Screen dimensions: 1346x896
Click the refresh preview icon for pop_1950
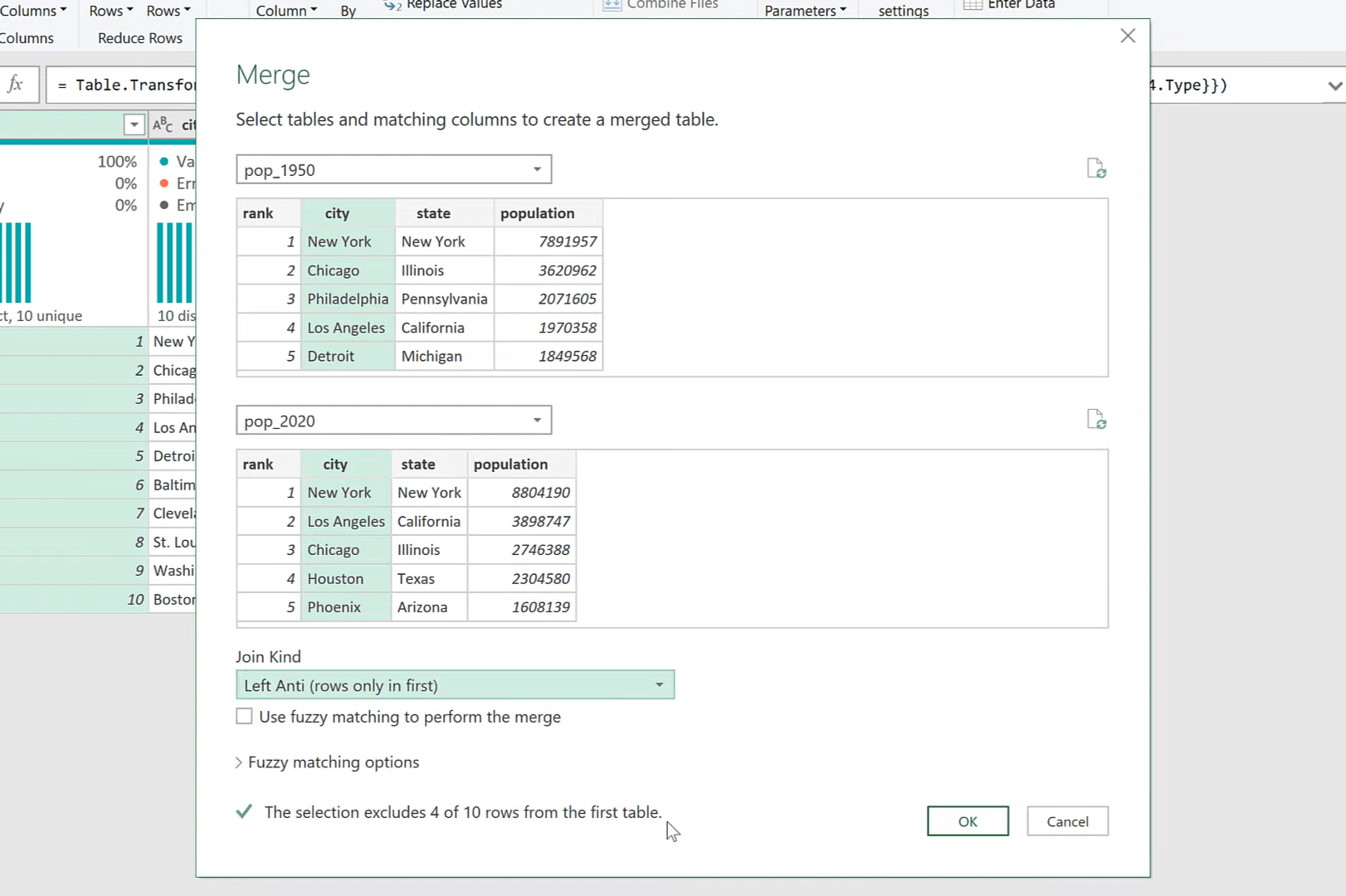click(x=1096, y=168)
